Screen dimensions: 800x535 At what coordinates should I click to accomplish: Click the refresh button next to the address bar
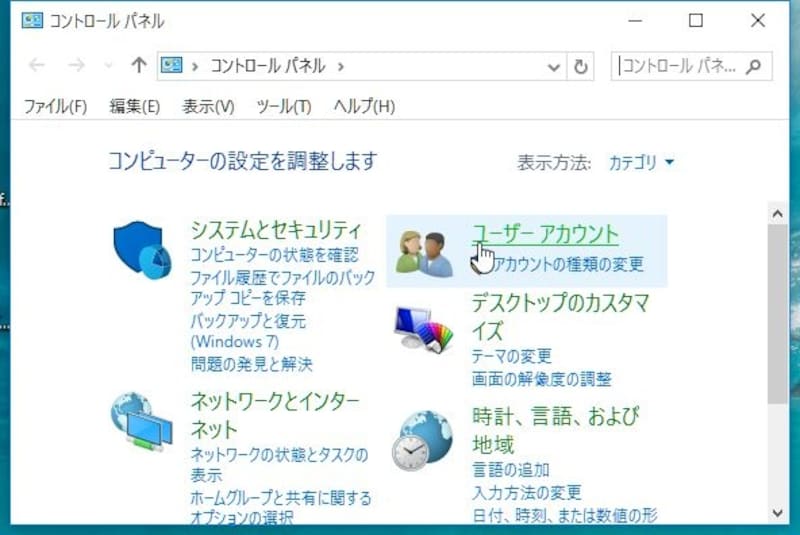point(581,66)
